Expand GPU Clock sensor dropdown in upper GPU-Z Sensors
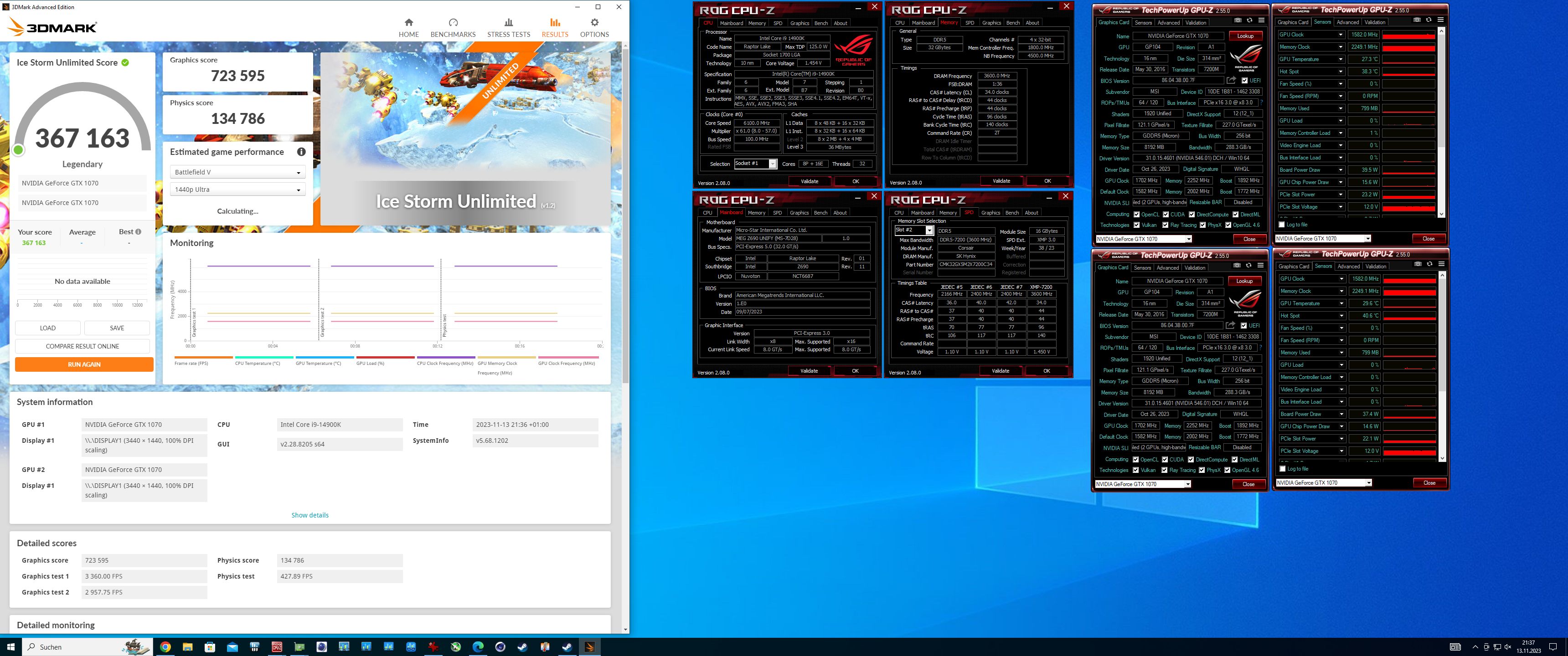 (1341, 35)
